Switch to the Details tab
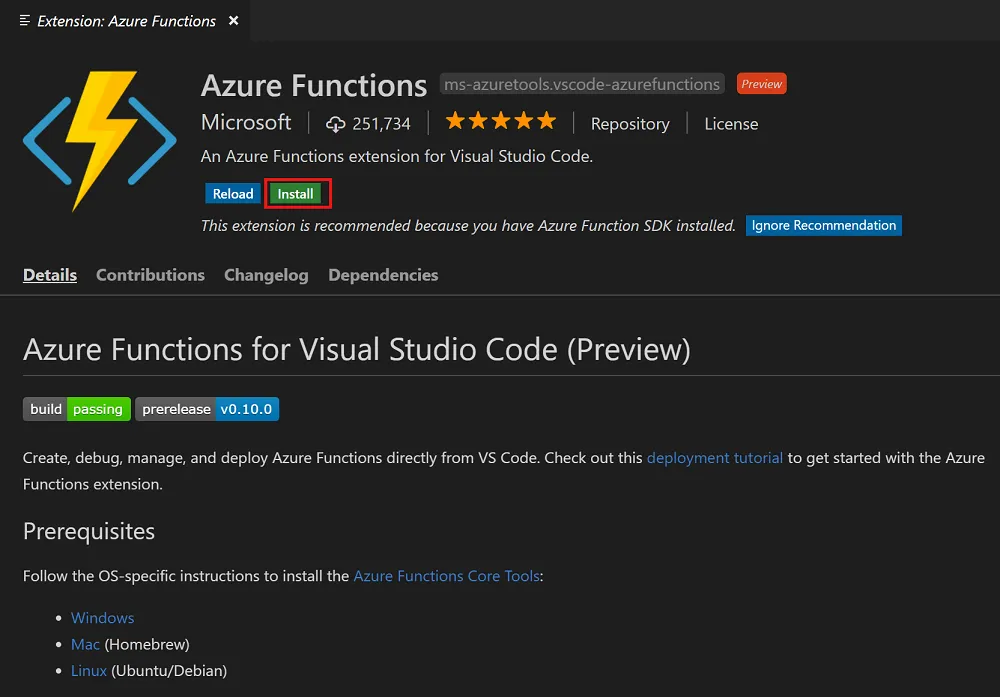This screenshot has height=697, width=1000. click(50, 275)
